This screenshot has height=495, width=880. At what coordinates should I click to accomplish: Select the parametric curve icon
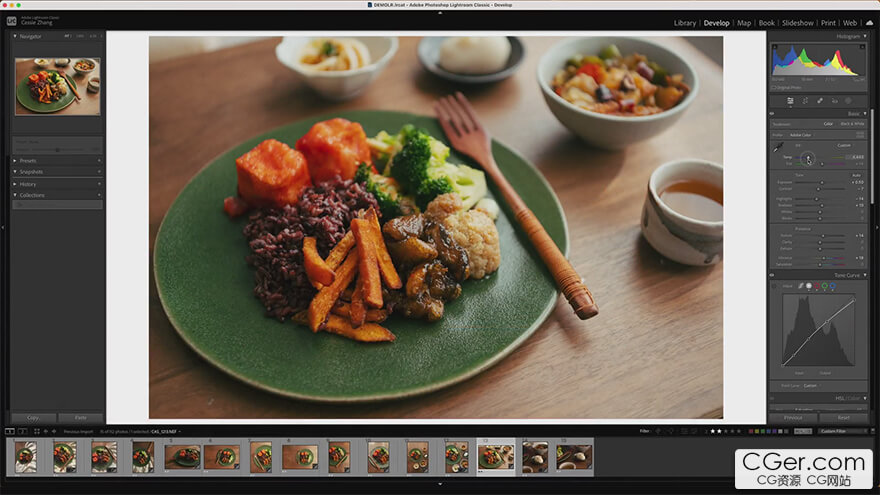point(800,286)
